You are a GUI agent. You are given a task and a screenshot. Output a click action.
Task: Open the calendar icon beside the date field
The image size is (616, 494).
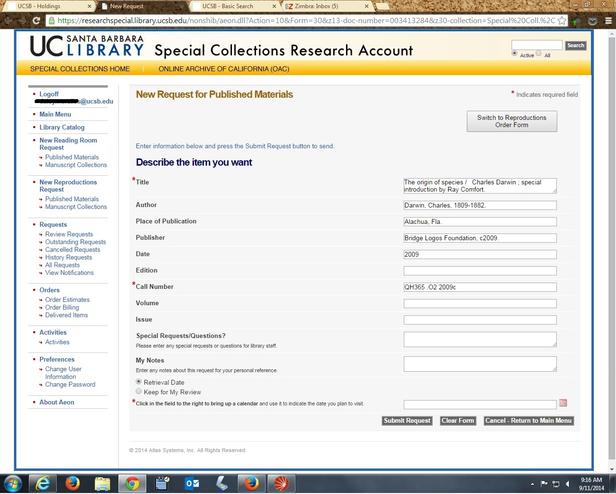563,403
